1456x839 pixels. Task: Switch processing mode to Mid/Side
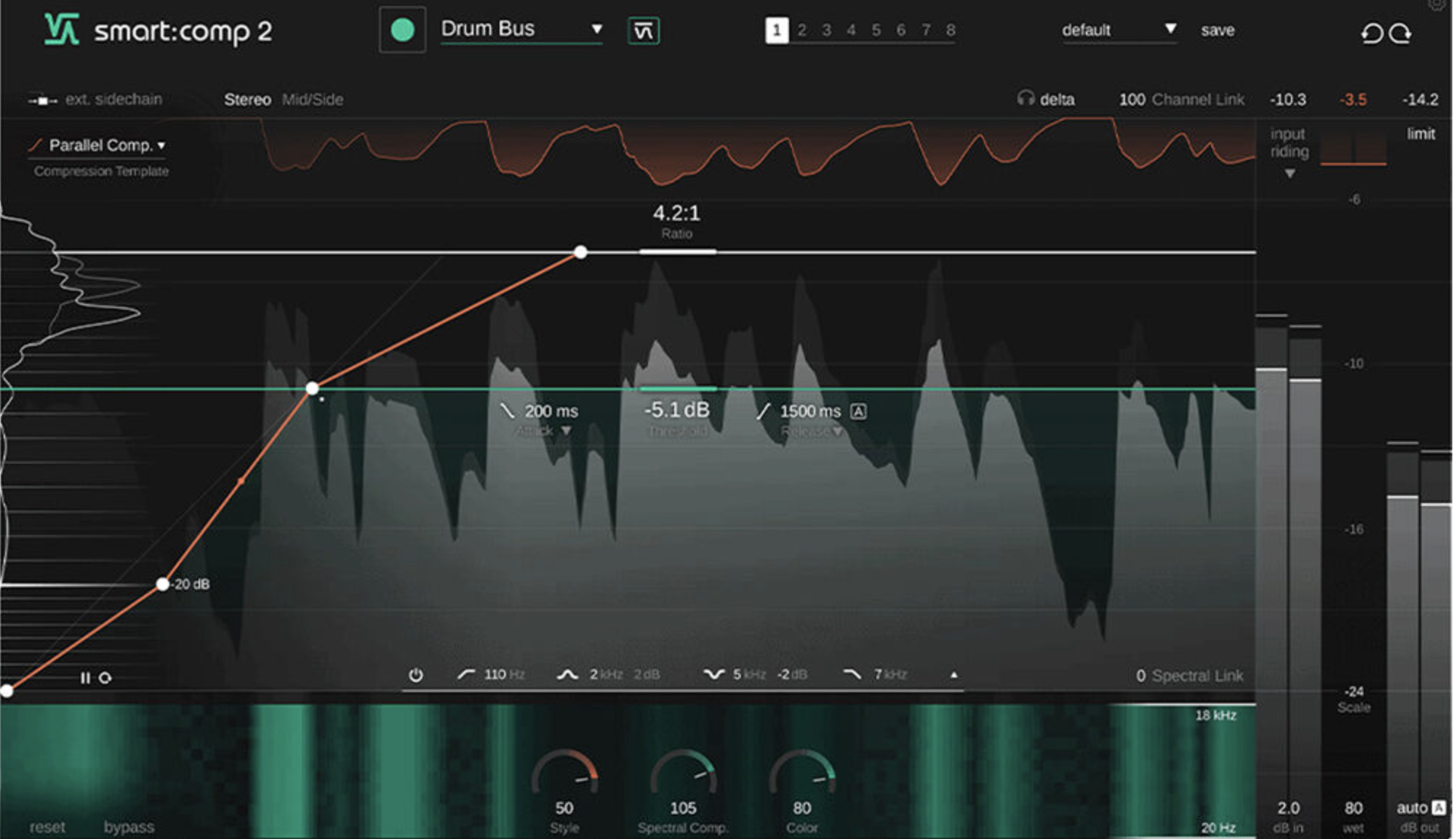[313, 100]
